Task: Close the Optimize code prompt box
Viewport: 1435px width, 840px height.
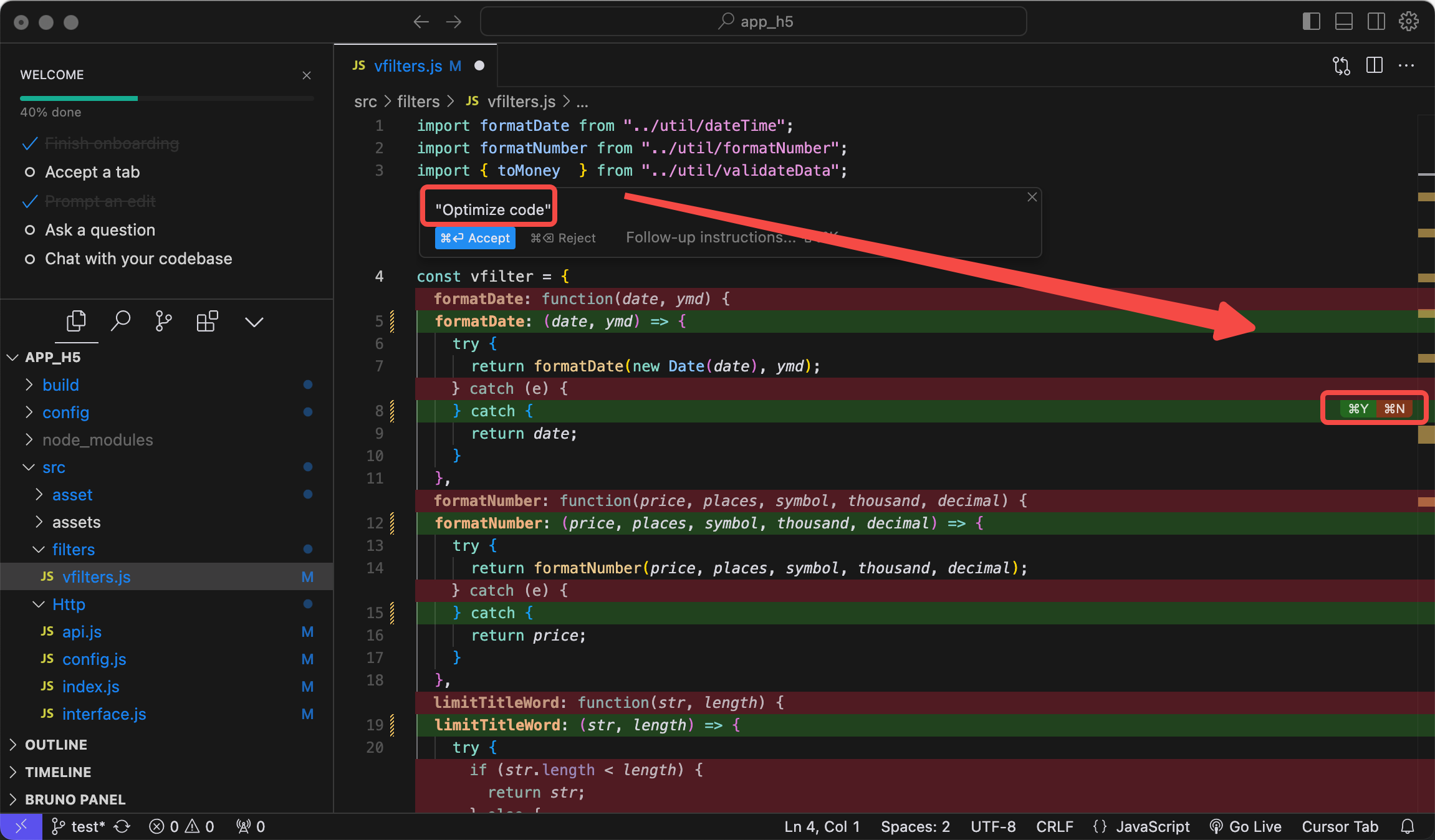Action: pos(1032,197)
